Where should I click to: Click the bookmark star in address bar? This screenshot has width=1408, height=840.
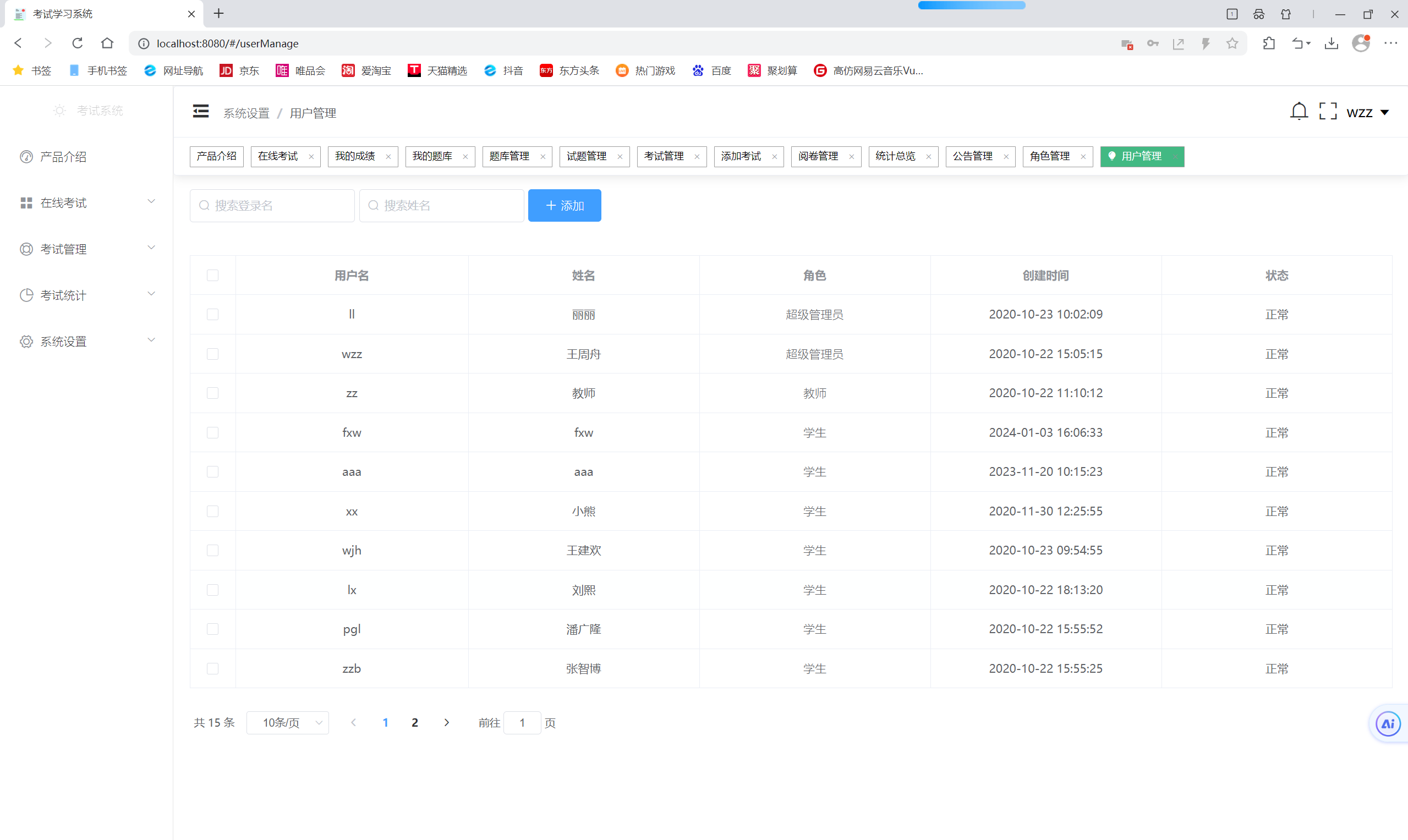1232,43
